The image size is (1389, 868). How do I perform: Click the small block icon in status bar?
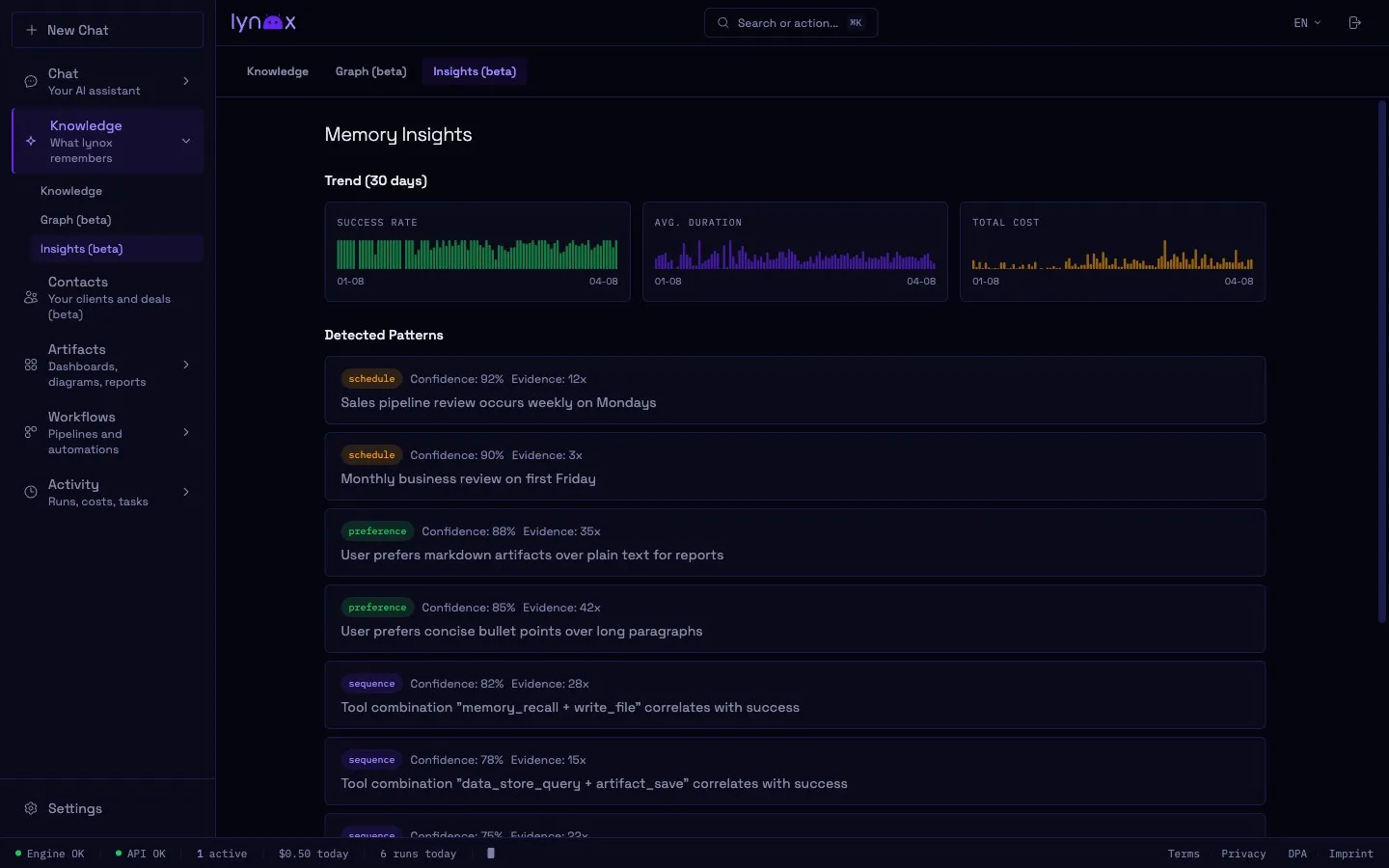coord(491,854)
